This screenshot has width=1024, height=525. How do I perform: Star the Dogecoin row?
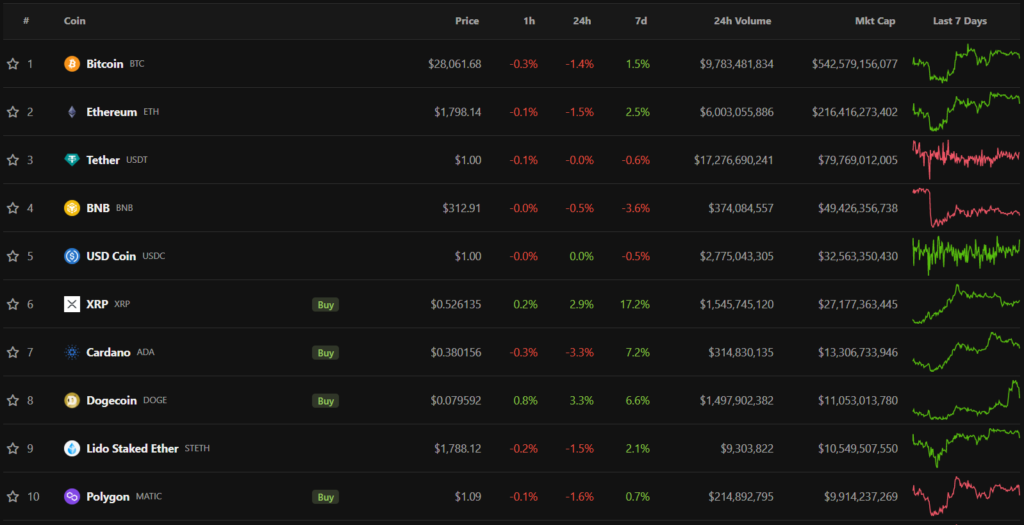[x=12, y=400]
